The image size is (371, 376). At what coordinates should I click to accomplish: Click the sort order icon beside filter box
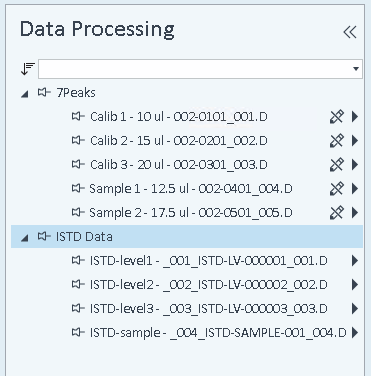tap(27, 69)
